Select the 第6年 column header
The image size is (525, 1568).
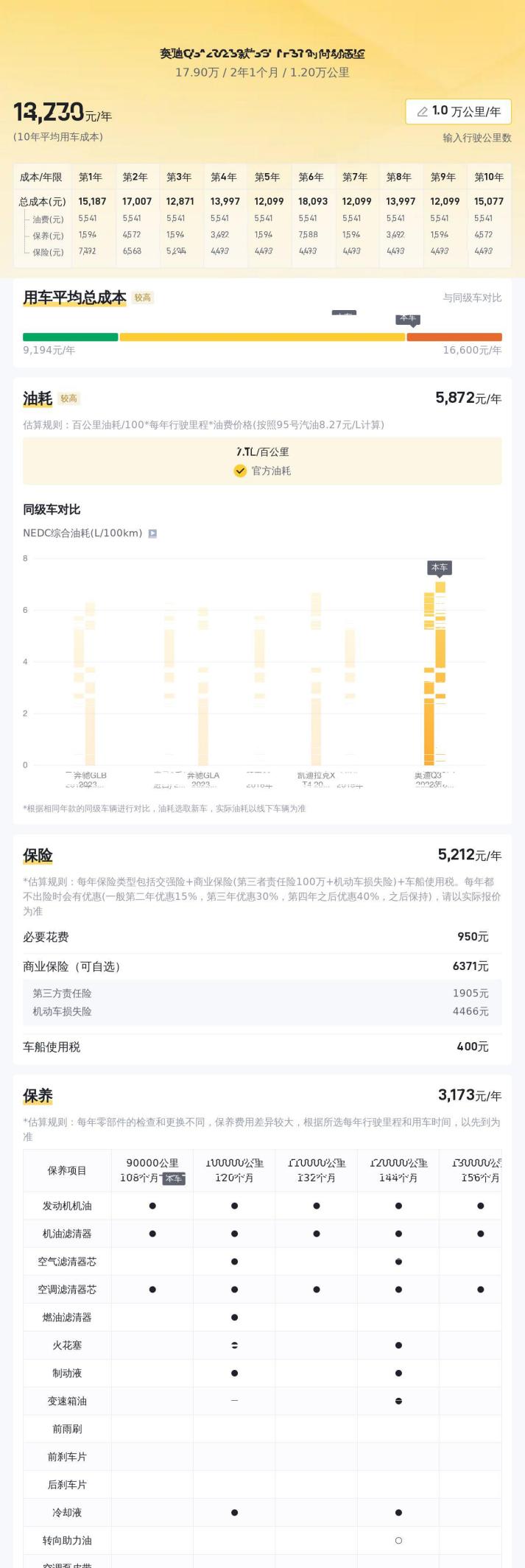tap(311, 177)
